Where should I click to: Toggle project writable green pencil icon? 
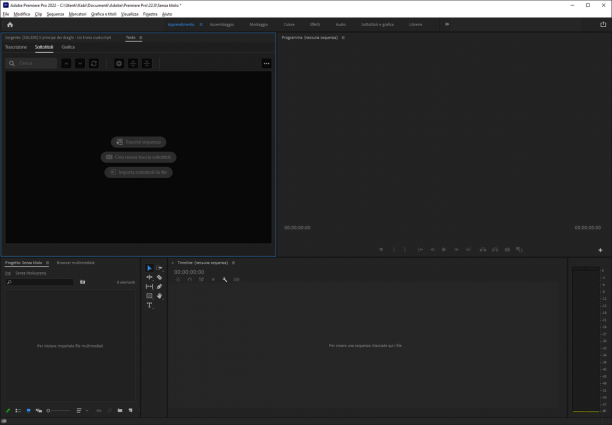pyautogui.click(x=8, y=411)
